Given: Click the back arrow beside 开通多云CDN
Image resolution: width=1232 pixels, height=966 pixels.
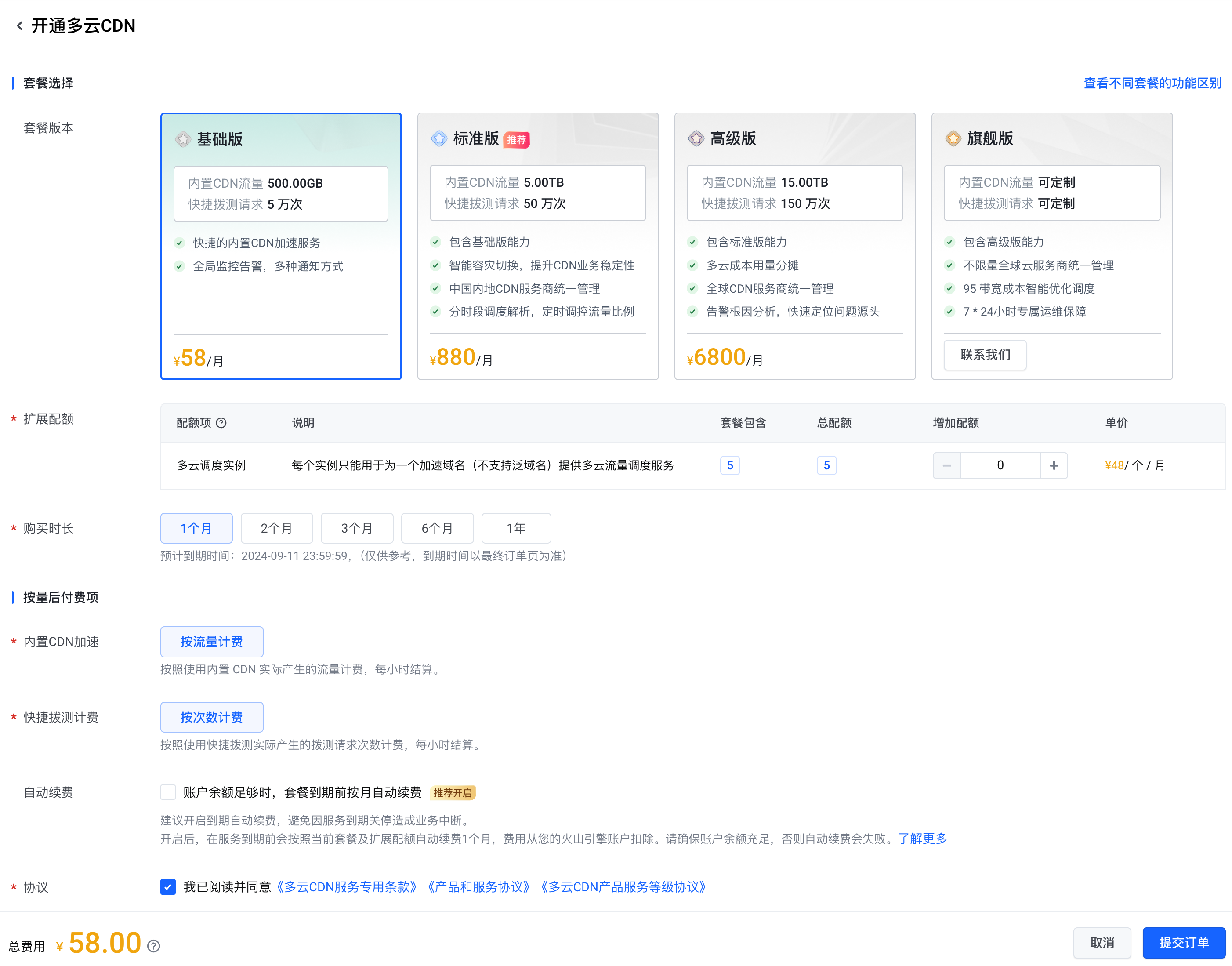Looking at the screenshot, I should click(20, 25).
